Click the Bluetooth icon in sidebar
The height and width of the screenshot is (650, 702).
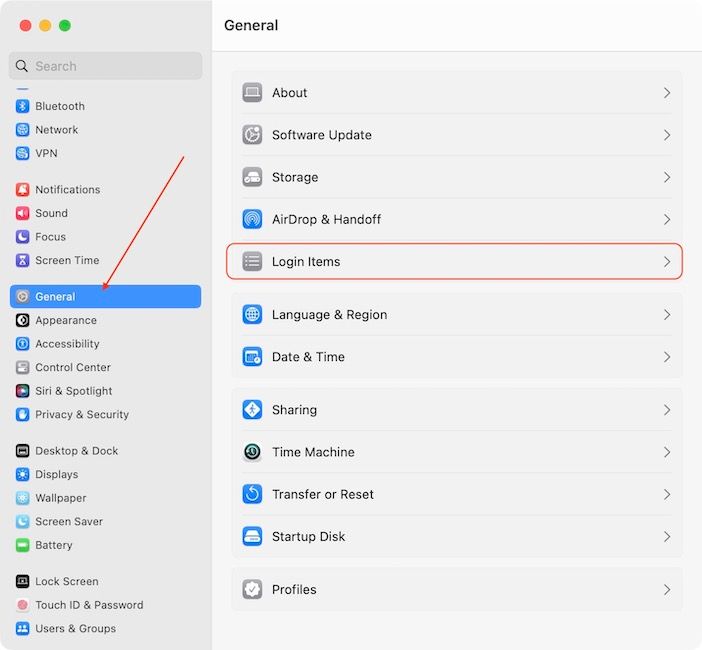pos(23,106)
